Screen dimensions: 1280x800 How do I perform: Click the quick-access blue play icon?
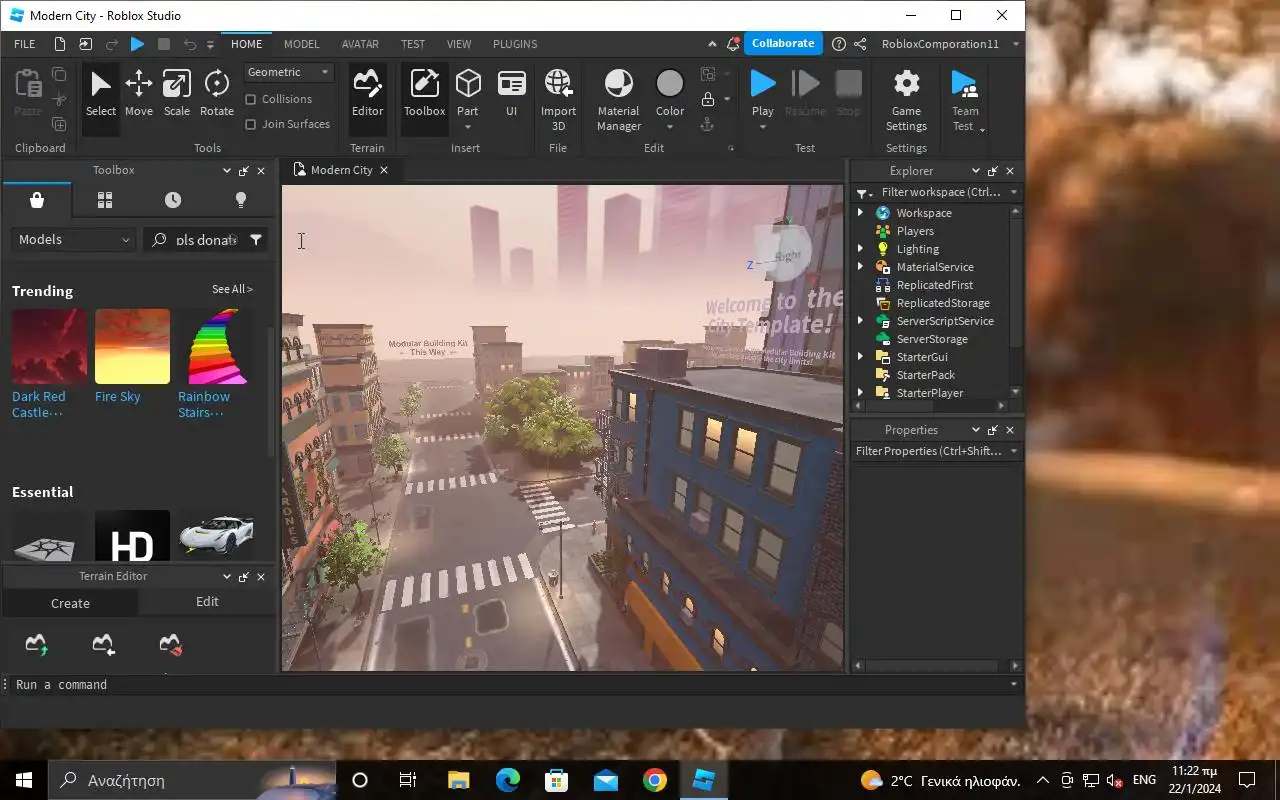tap(138, 44)
